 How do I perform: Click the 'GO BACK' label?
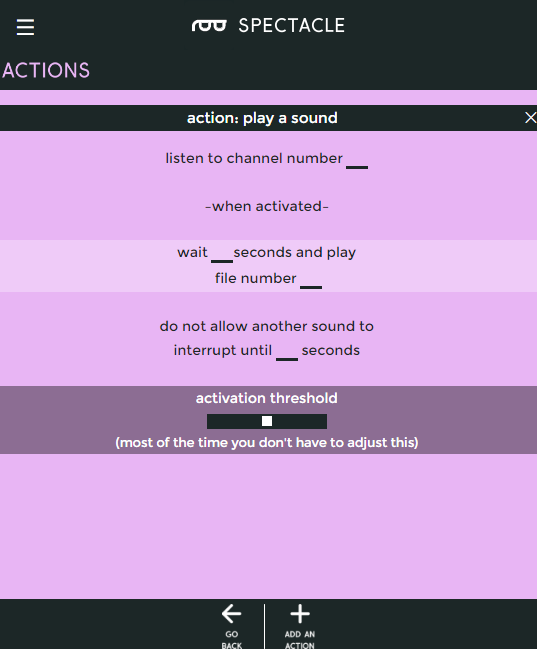231,639
